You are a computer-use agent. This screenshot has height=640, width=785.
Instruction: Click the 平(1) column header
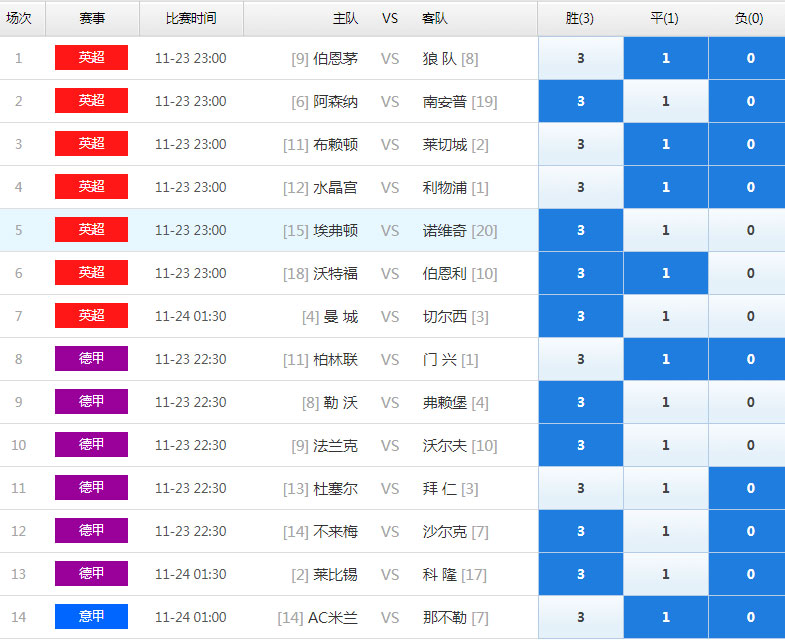[664, 19]
